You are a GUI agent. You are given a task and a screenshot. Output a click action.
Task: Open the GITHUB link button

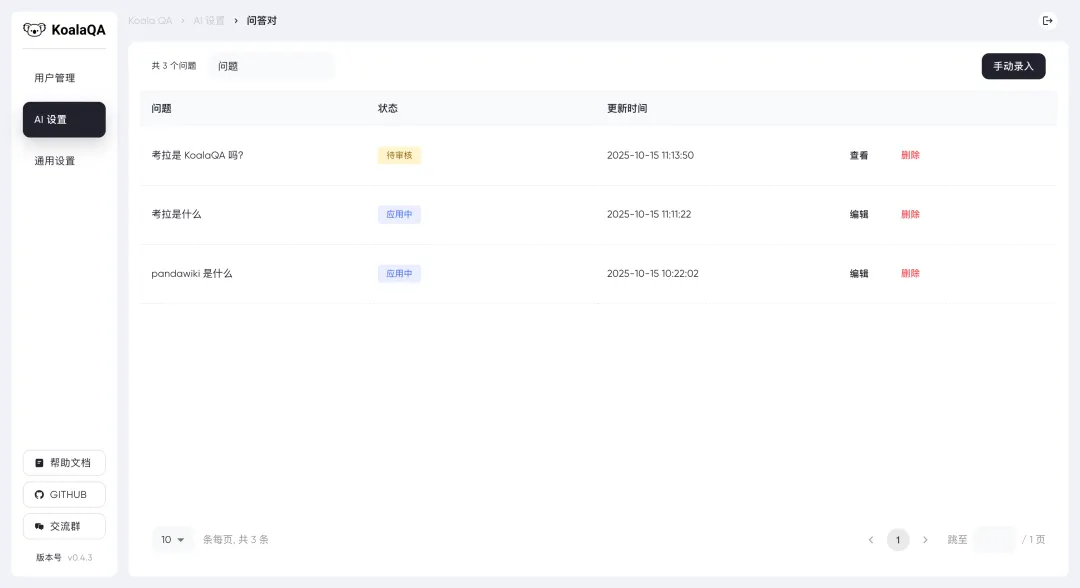pos(64,495)
